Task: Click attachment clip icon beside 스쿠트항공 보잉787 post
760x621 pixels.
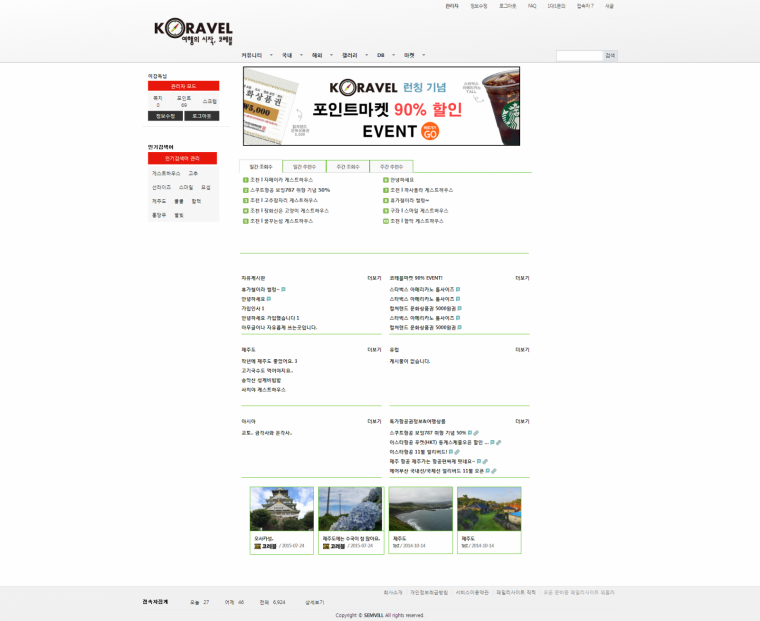Action: click(x=476, y=433)
